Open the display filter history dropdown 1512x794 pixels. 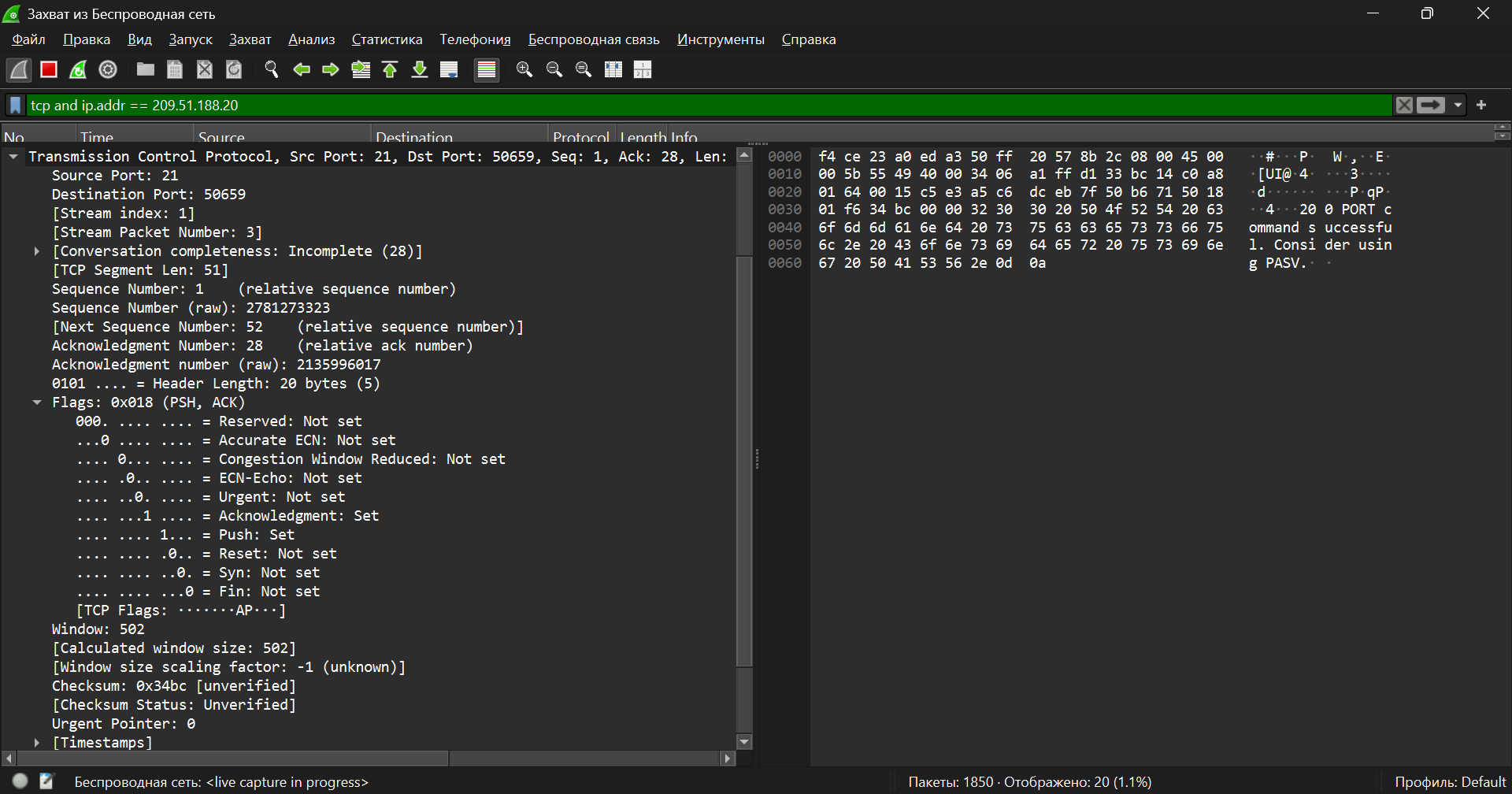click(x=1458, y=106)
